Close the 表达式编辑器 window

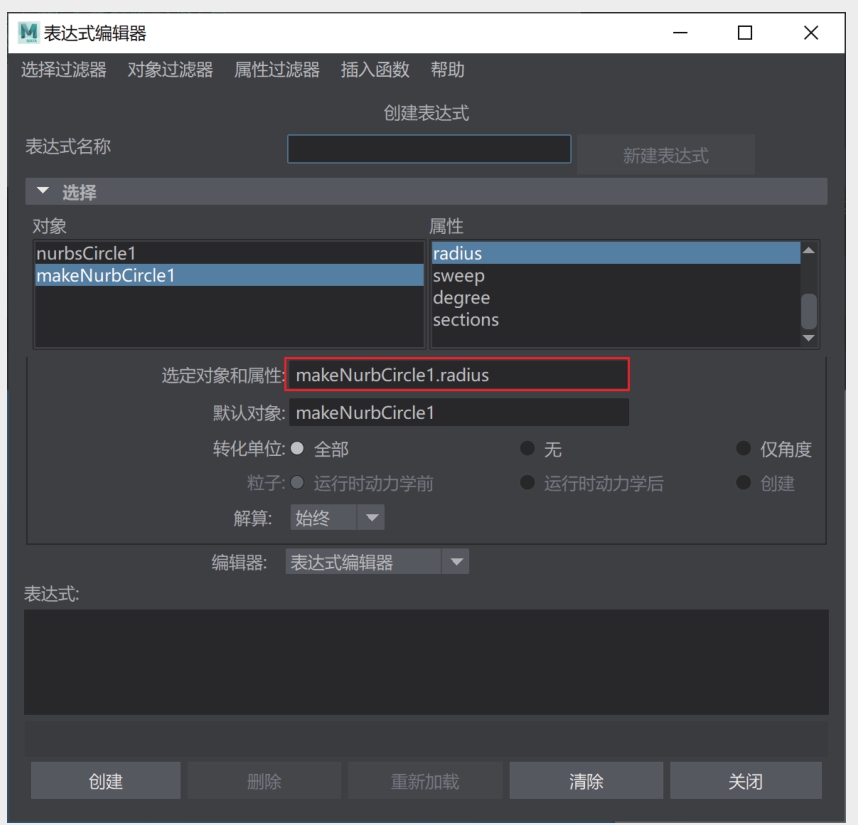[x=811, y=33]
